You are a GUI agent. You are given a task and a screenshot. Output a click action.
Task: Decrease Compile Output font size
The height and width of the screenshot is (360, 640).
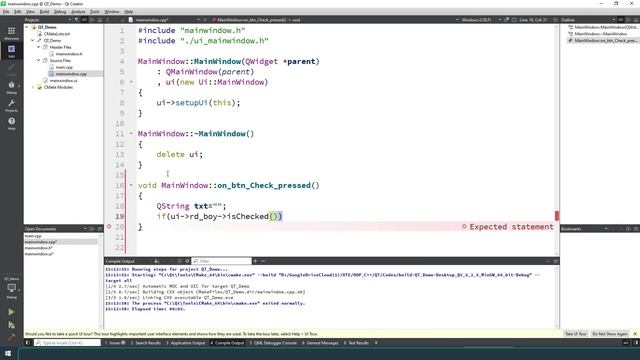coord(263,261)
